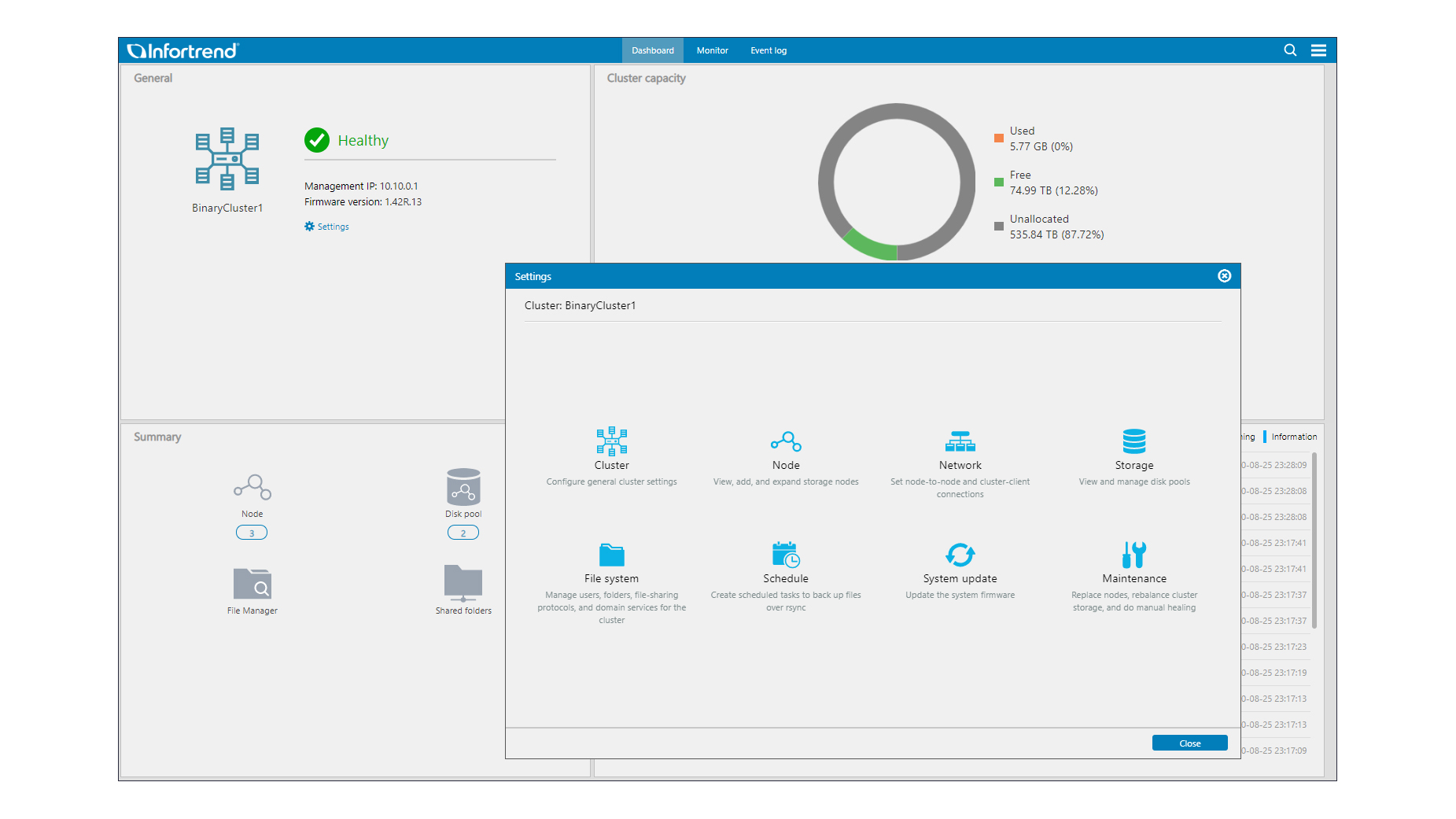Click the event timestamp ending 23:28:09
The height and width of the screenshot is (819, 1456).
pyautogui.click(x=1274, y=465)
